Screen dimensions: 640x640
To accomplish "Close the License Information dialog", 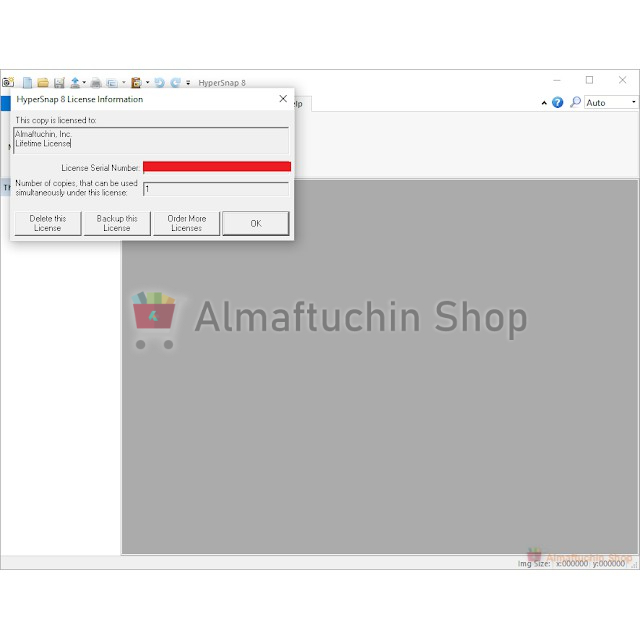I will click(x=283, y=99).
